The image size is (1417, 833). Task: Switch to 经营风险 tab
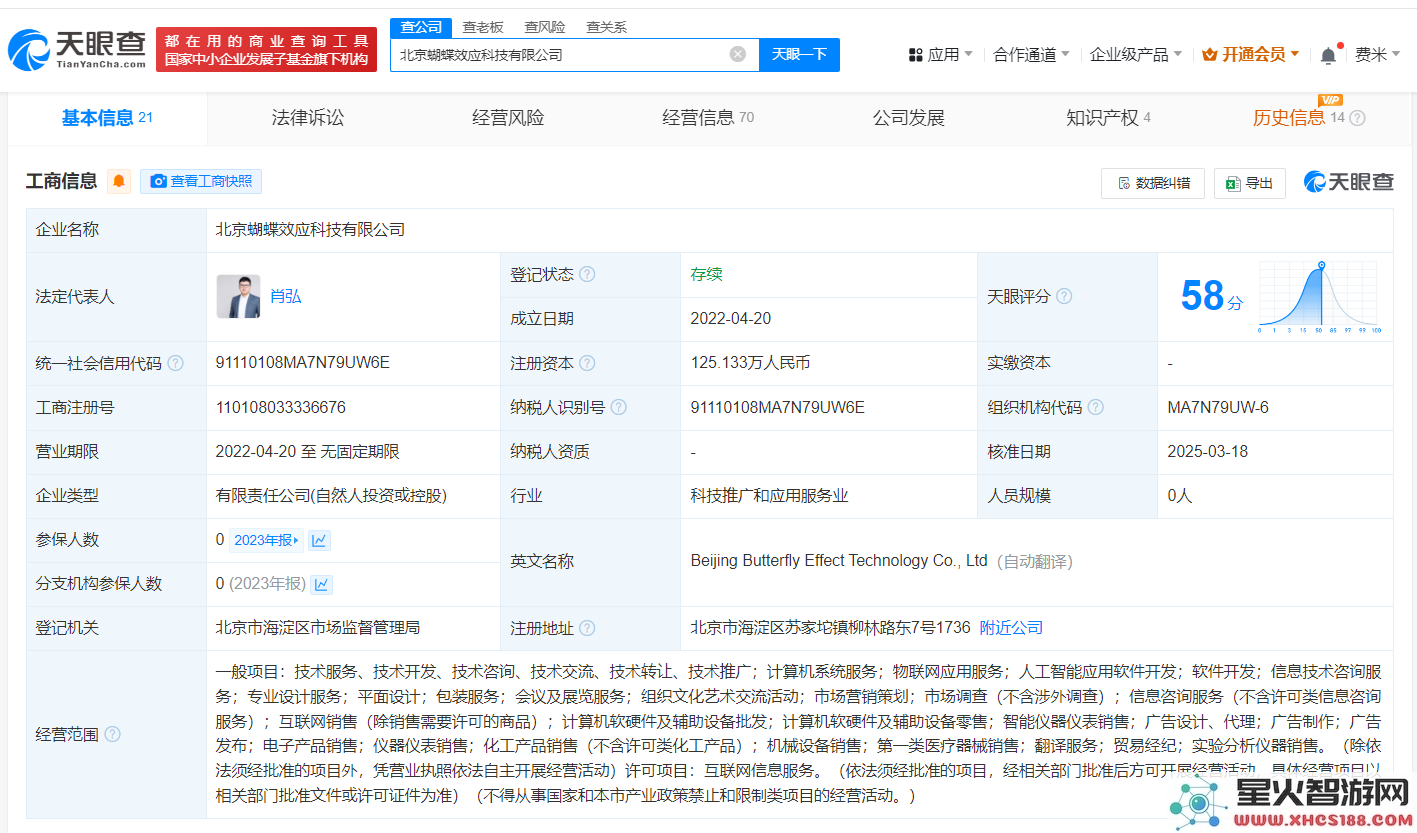click(x=508, y=118)
